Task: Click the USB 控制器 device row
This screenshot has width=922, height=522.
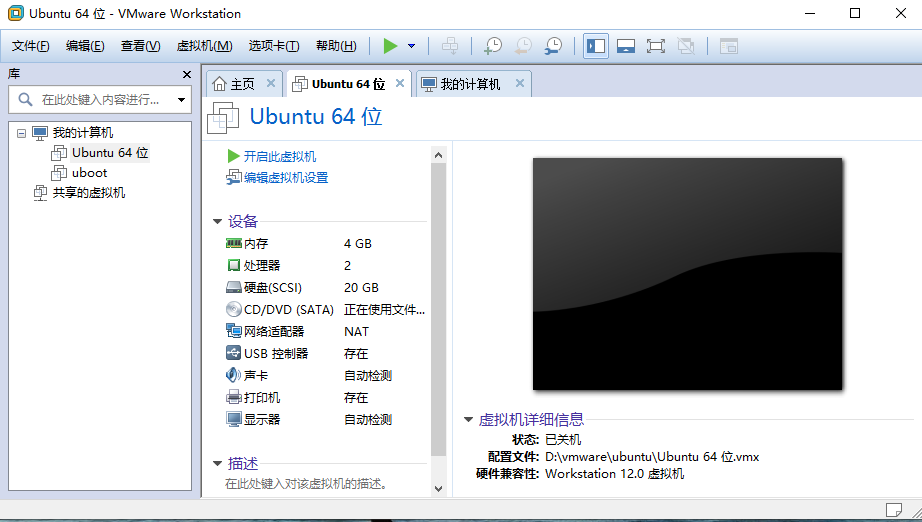Action: coord(325,354)
